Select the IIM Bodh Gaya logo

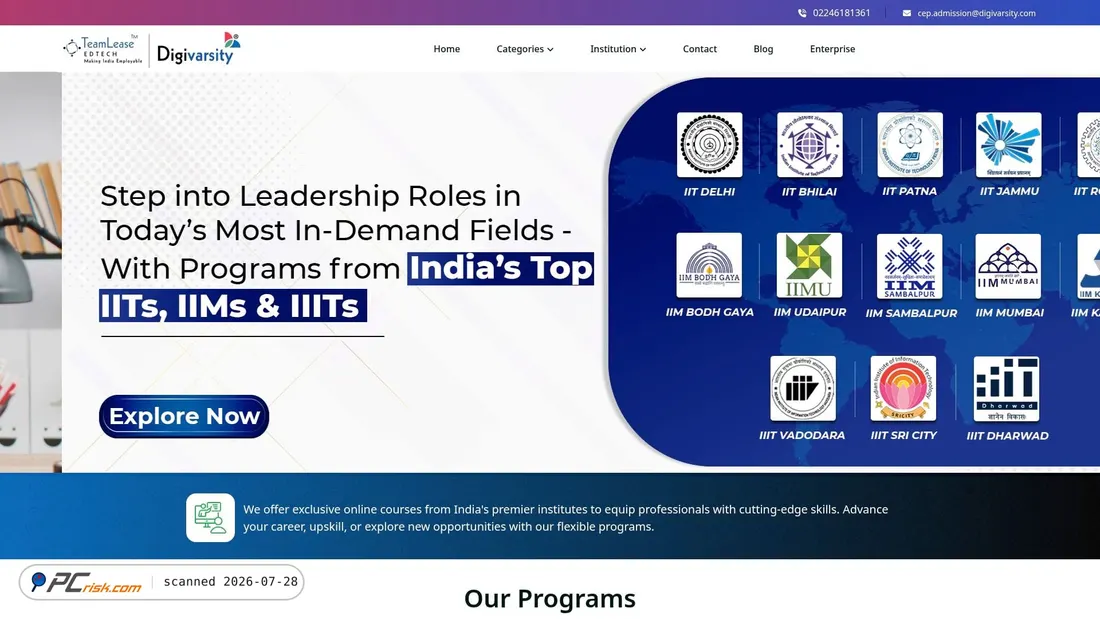click(709, 265)
